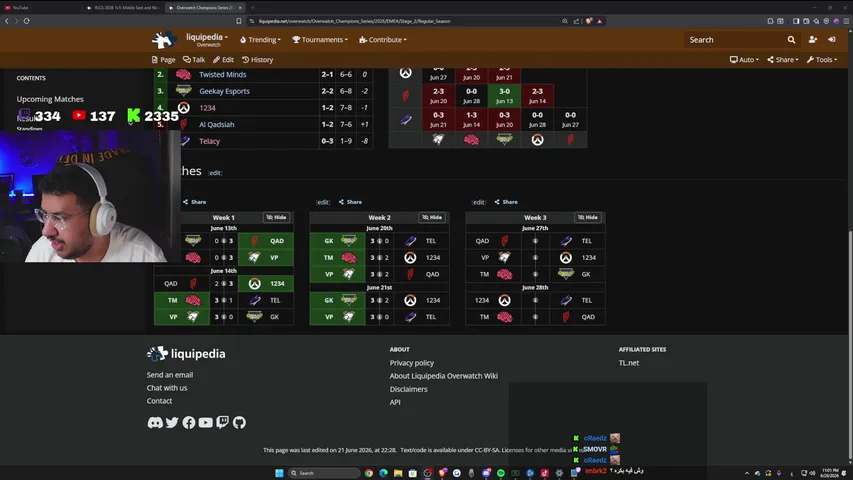Expand the liquipedia wiki selector dropdown
The height and width of the screenshot is (480, 853).
click(207, 38)
